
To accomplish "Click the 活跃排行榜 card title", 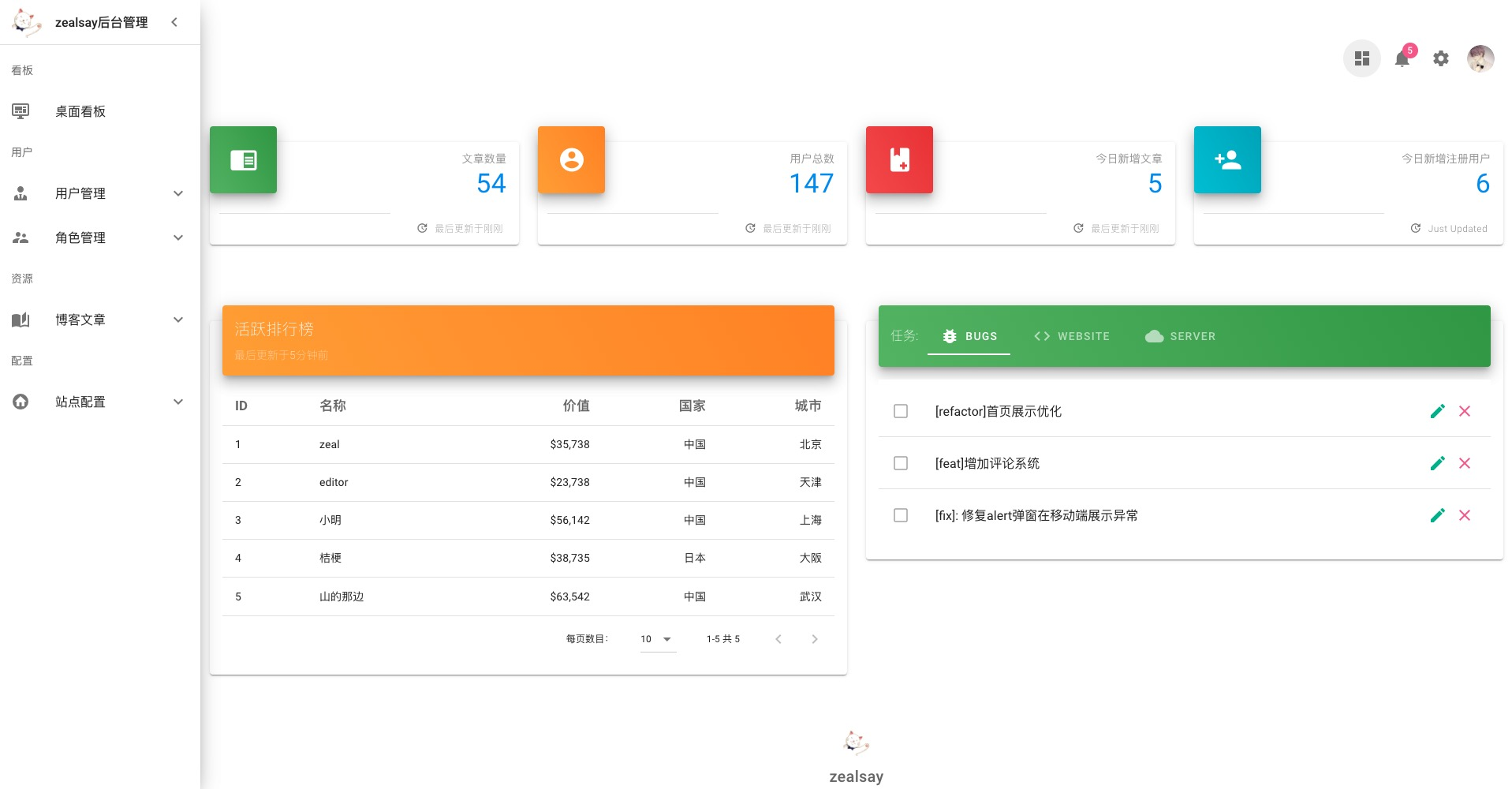I will coord(274,329).
